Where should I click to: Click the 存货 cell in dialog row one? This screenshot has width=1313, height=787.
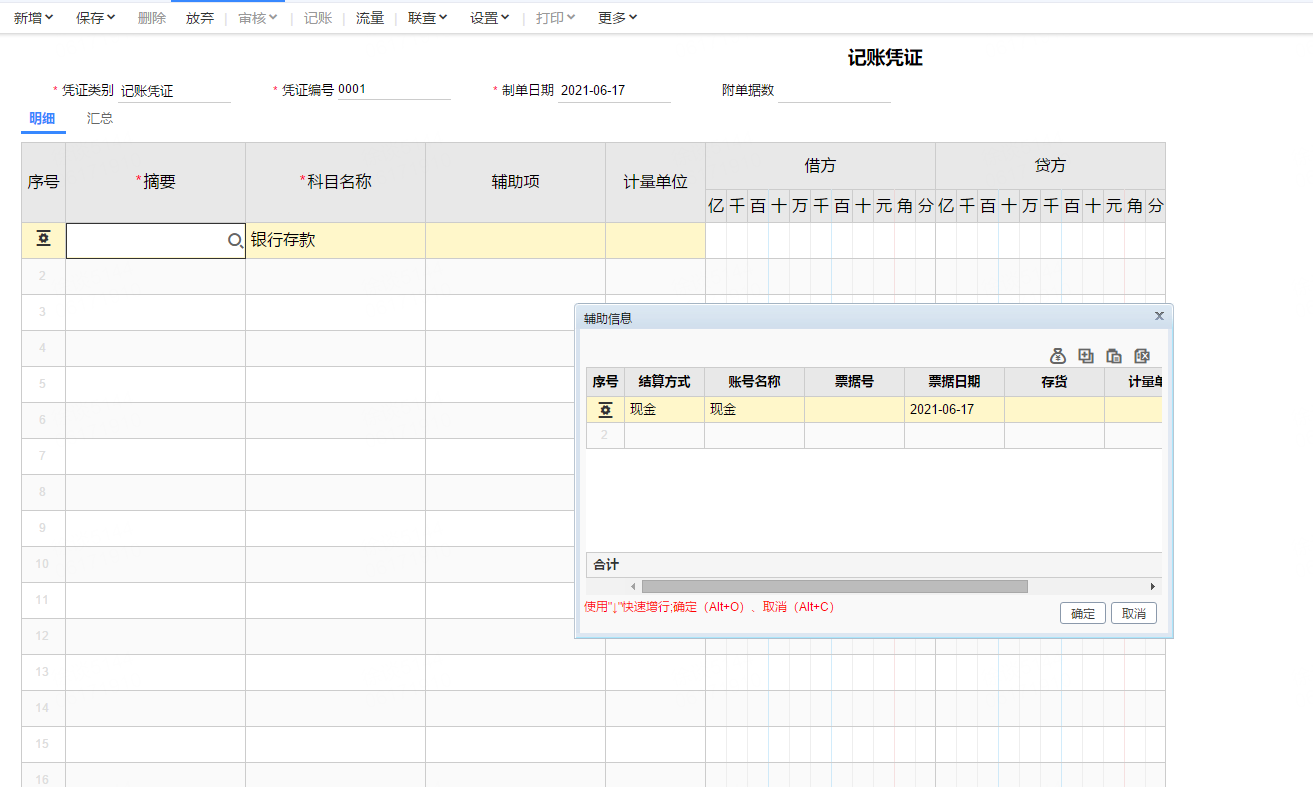click(x=1054, y=410)
